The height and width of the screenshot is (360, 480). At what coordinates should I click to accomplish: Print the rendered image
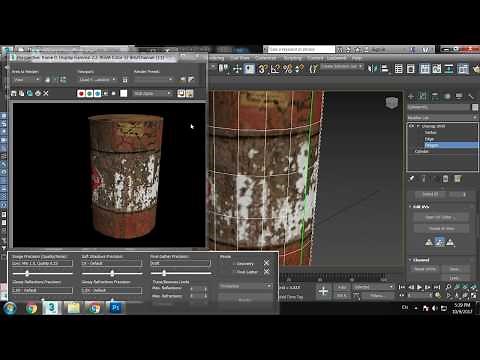click(x=38, y=94)
